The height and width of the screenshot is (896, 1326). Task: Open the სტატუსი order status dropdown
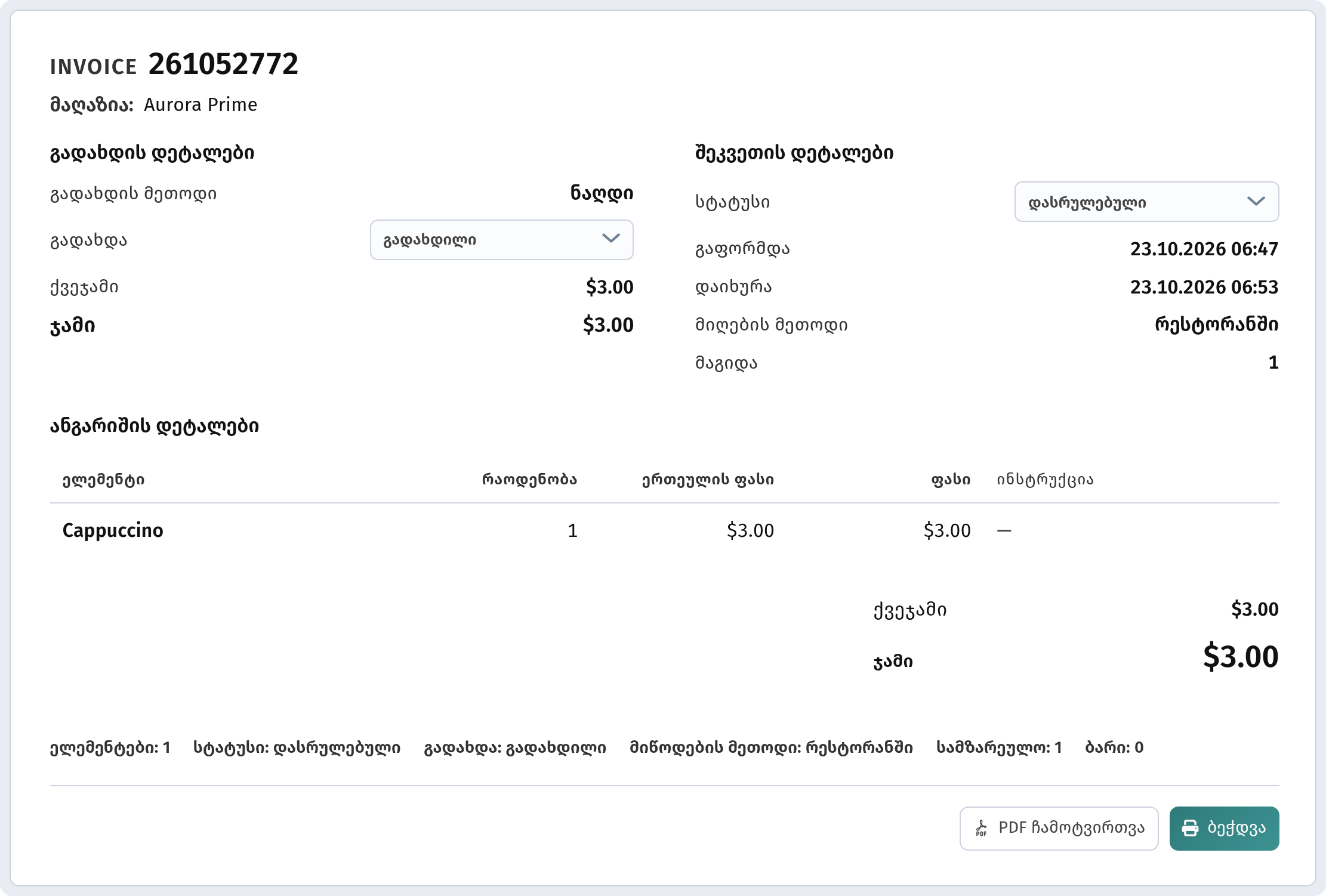point(1146,202)
